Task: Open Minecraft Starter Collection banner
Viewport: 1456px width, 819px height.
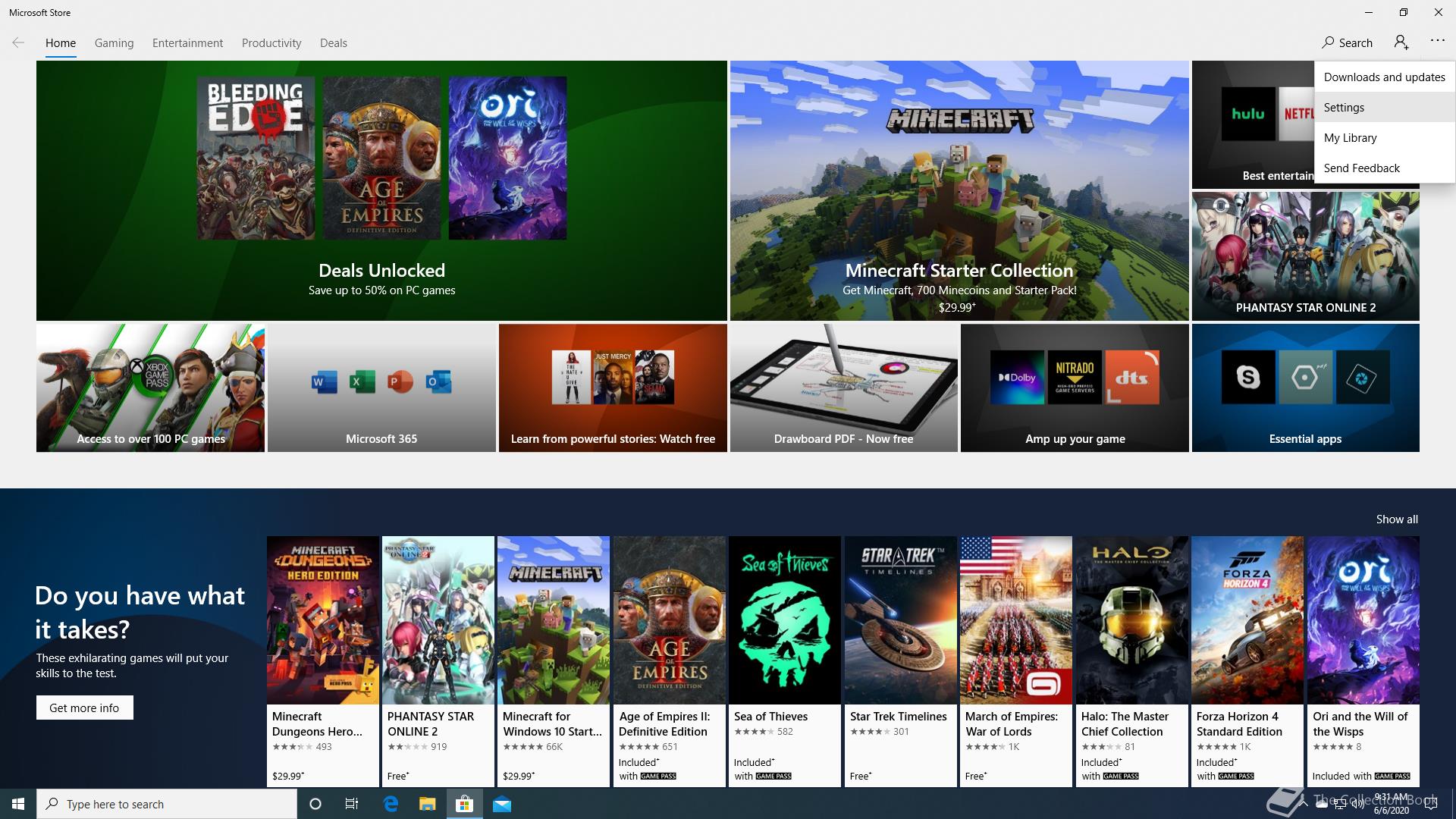Action: coord(959,190)
